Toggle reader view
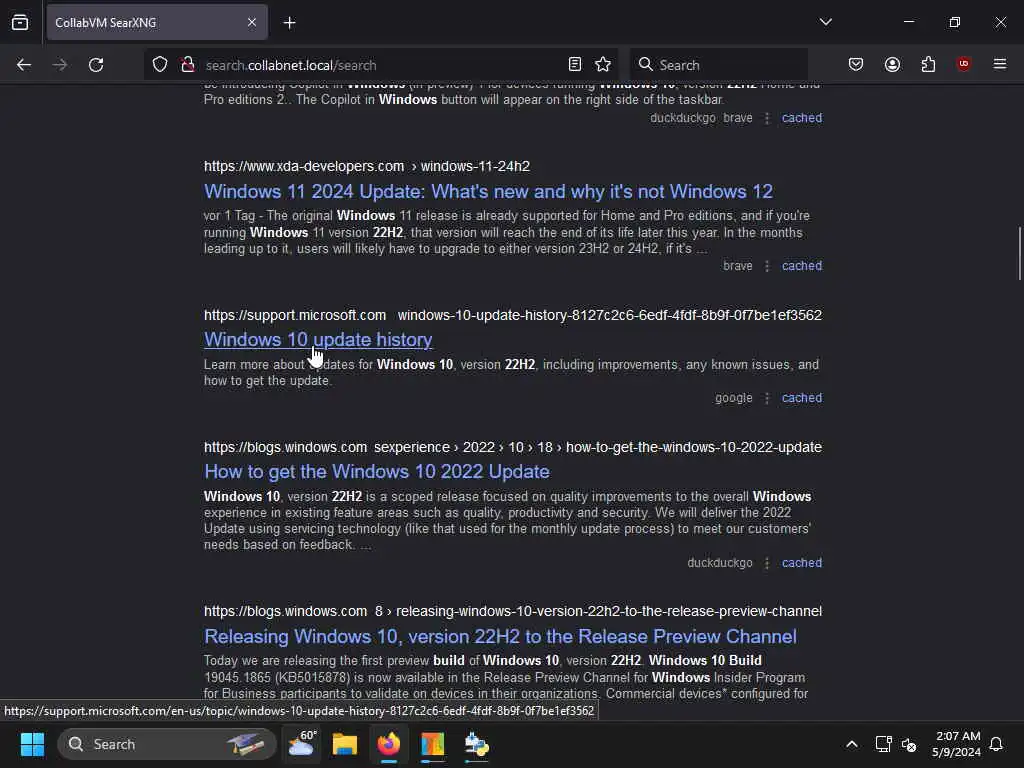 (x=575, y=65)
